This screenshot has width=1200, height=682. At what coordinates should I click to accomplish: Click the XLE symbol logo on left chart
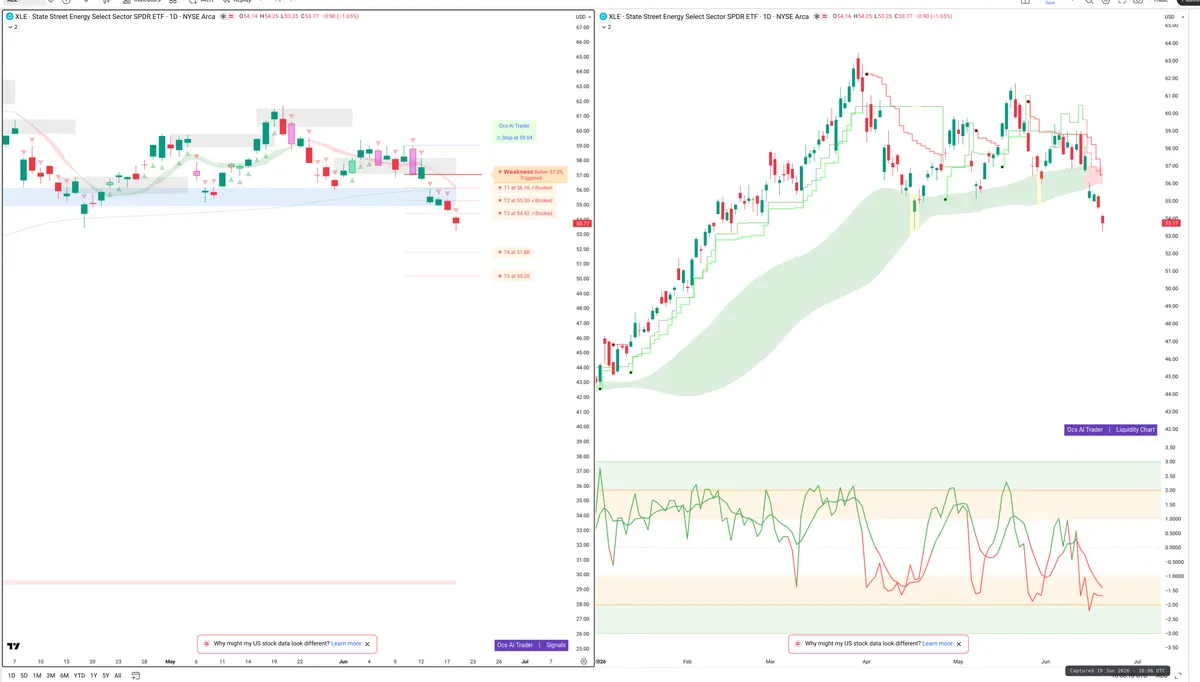click(x=9, y=17)
